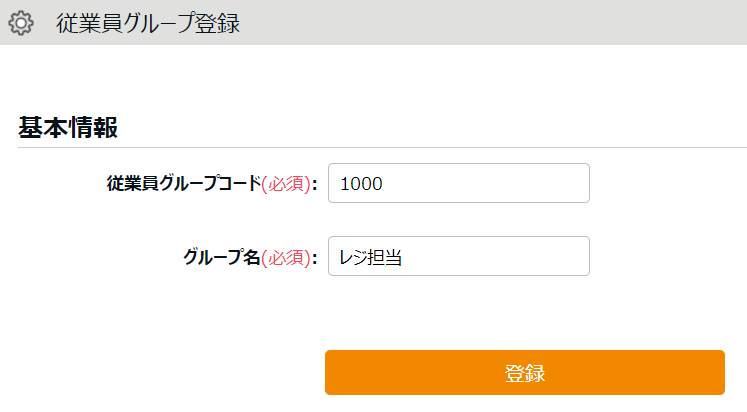Click the 従業員グループコード field label
This screenshot has height=412, width=747.
183,183
